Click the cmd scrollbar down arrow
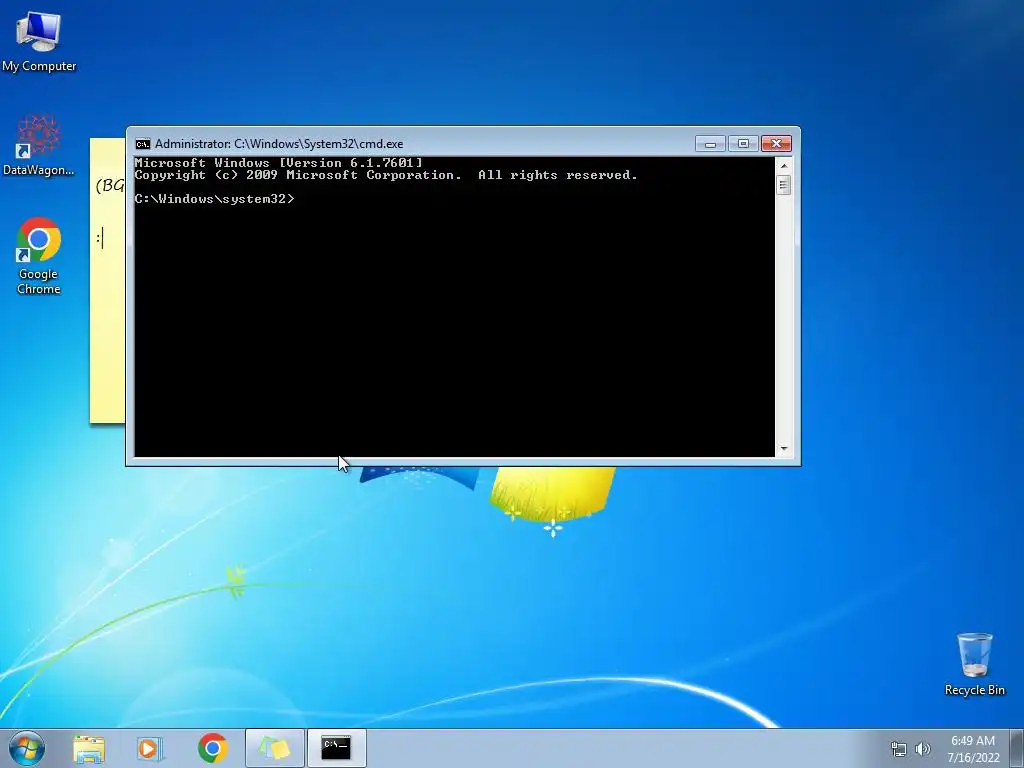1024x768 pixels. coord(784,449)
